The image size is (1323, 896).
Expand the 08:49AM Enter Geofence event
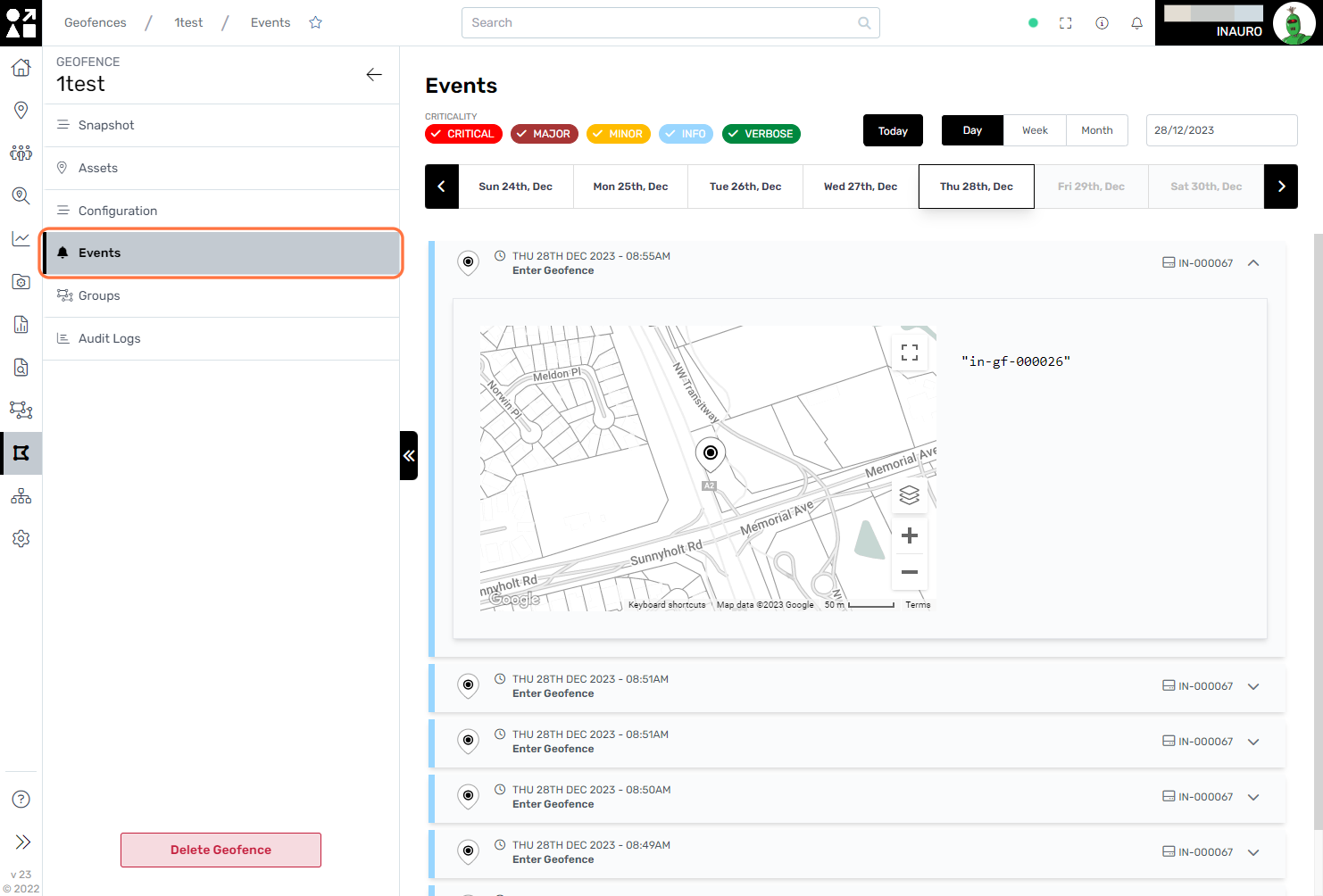coord(1253,852)
